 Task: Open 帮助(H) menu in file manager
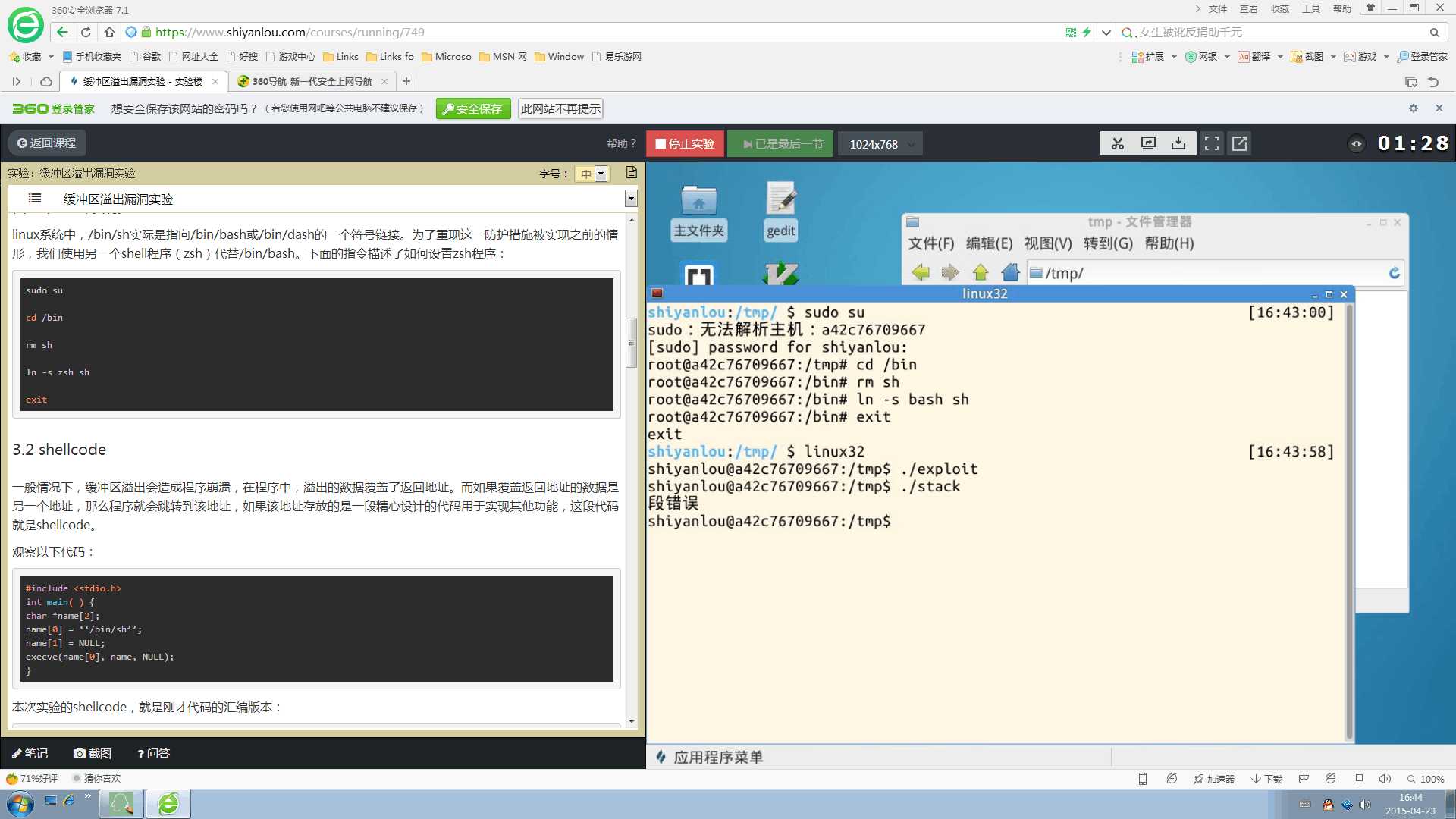coord(1169,243)
